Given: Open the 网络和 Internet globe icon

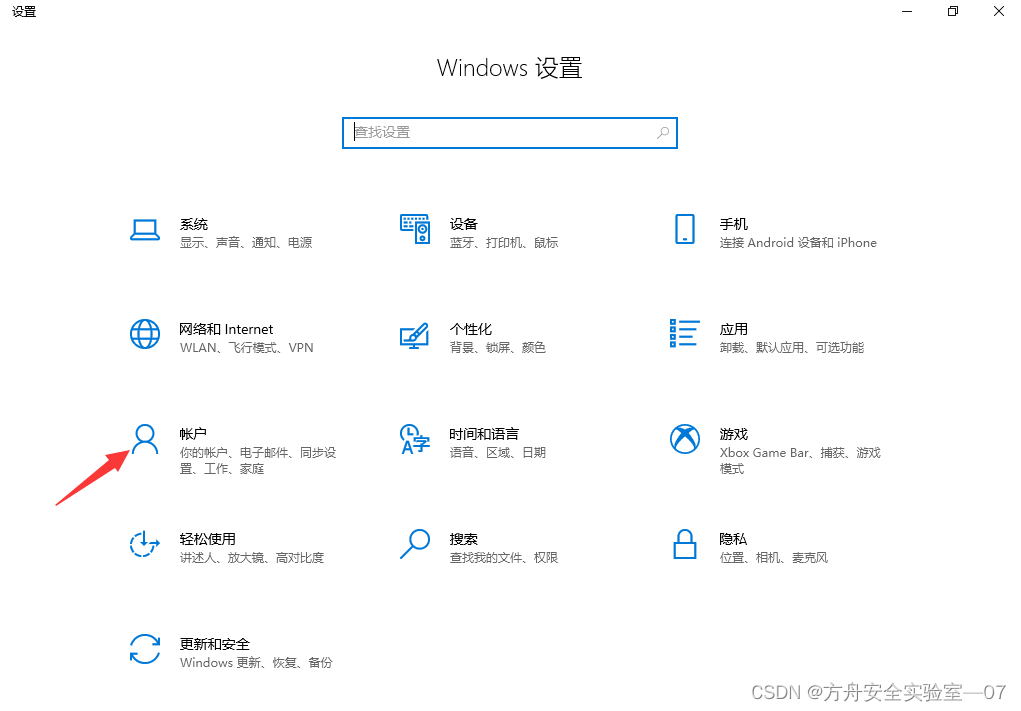Looking at the screenshot, I should 145,335.
